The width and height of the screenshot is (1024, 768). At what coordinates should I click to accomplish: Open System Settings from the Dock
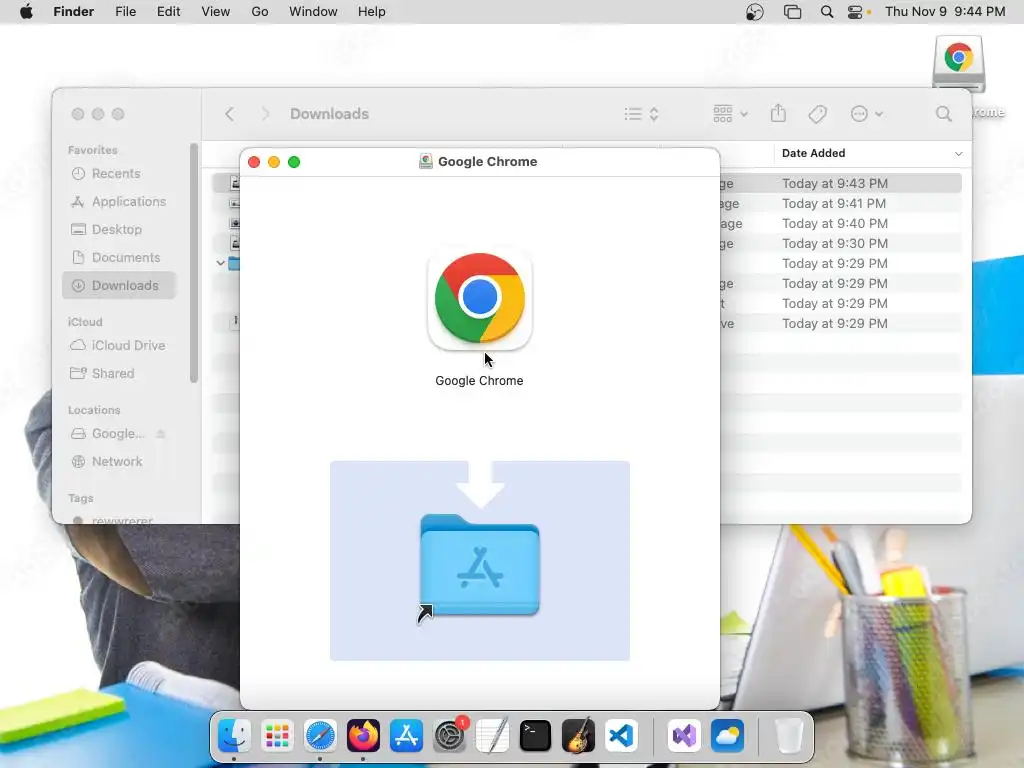pos(449,736)
